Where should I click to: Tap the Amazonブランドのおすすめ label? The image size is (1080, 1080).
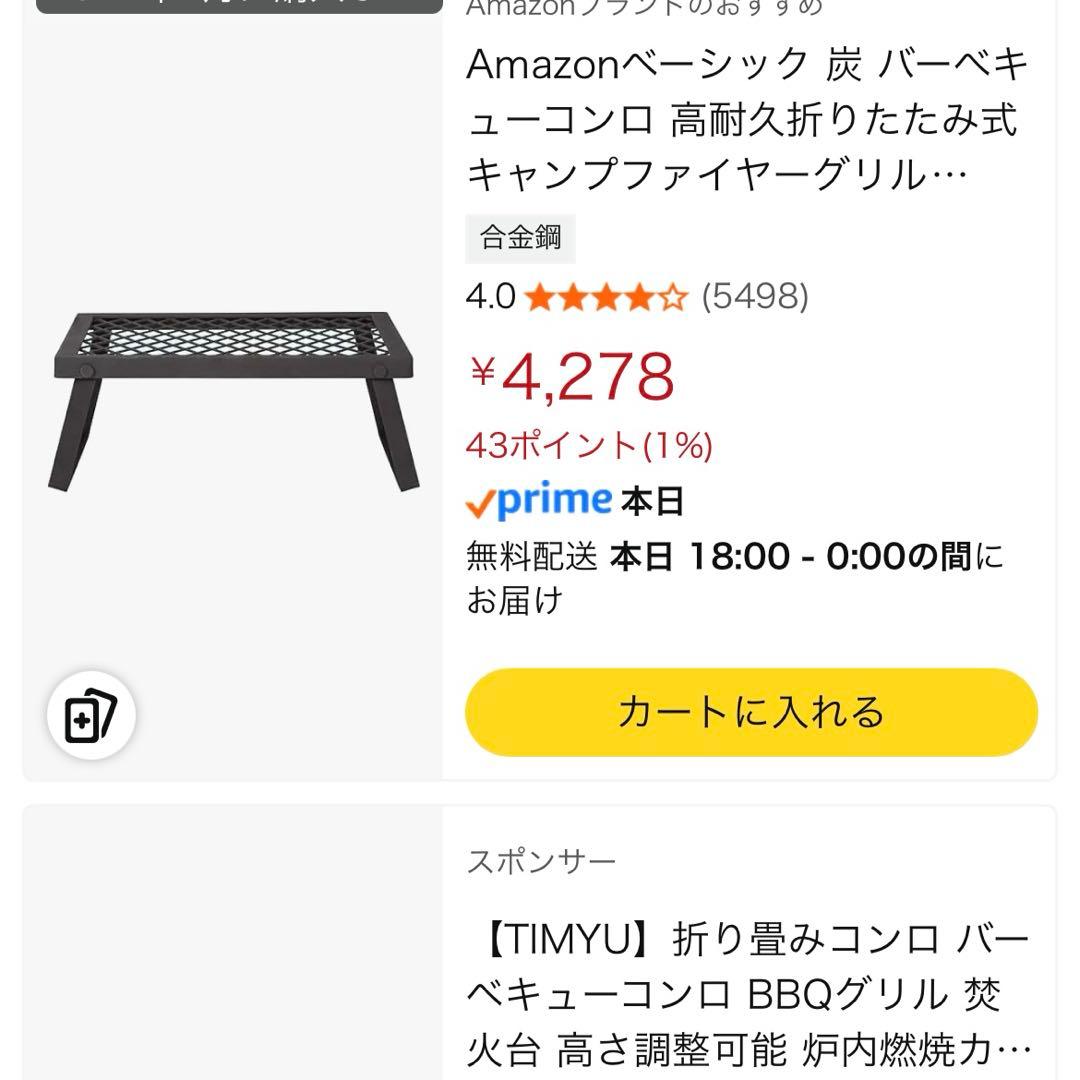point(644,8)
